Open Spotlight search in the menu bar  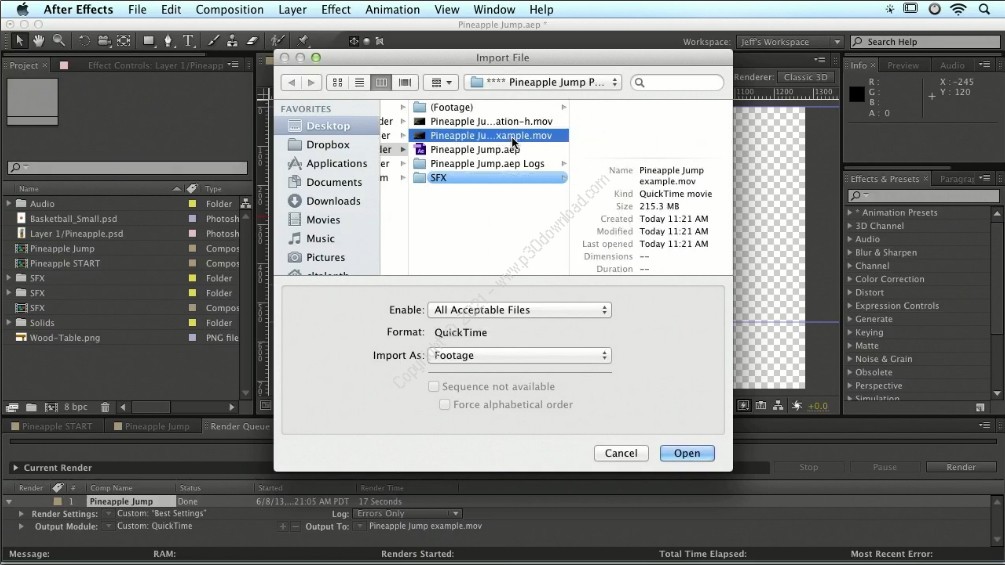984,9
